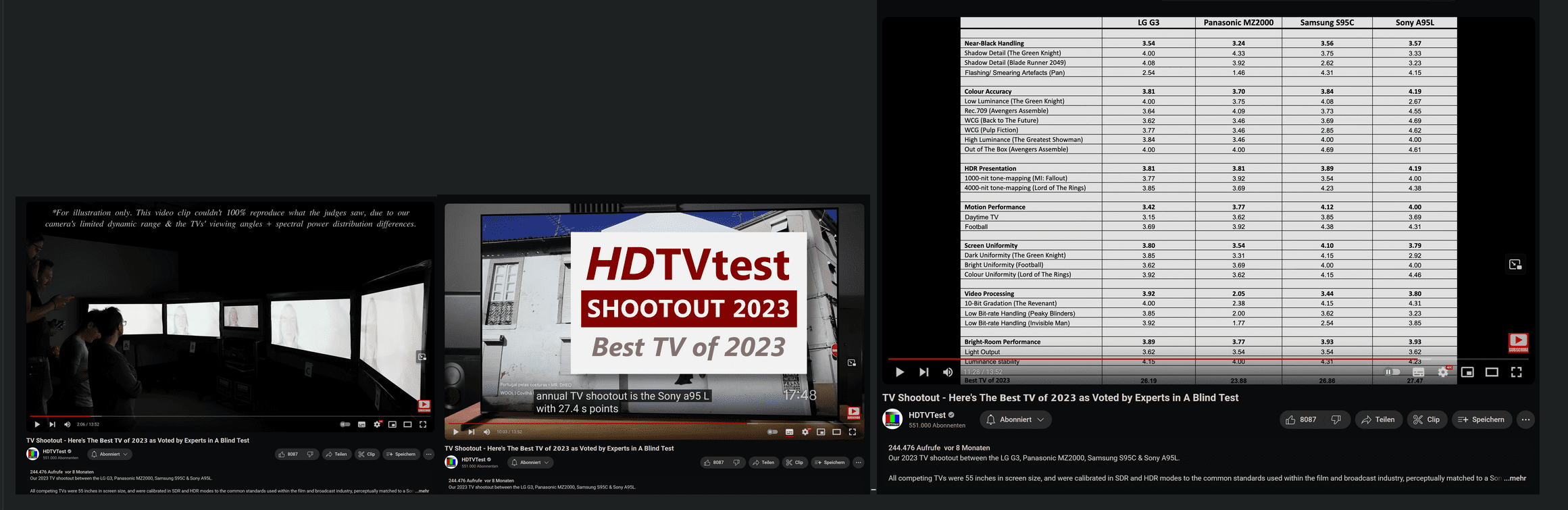Play the video paused at 2:06
1568x510 pixels.
pyautogui.click(x=37, y=424)
